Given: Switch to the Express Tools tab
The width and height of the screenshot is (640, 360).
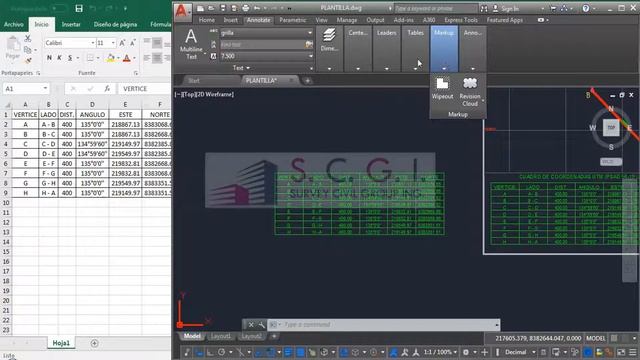Looking at the screenshot, I should coord(461,20).
